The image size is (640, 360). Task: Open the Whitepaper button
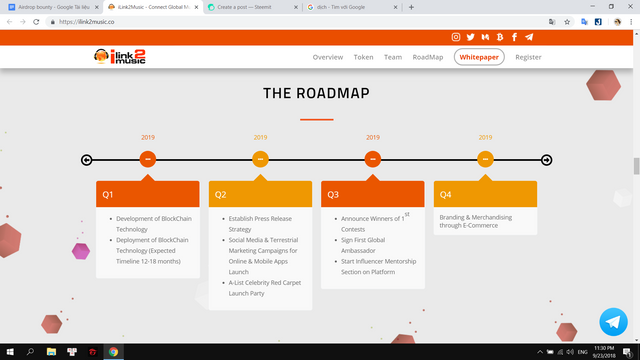coord(479,57)
